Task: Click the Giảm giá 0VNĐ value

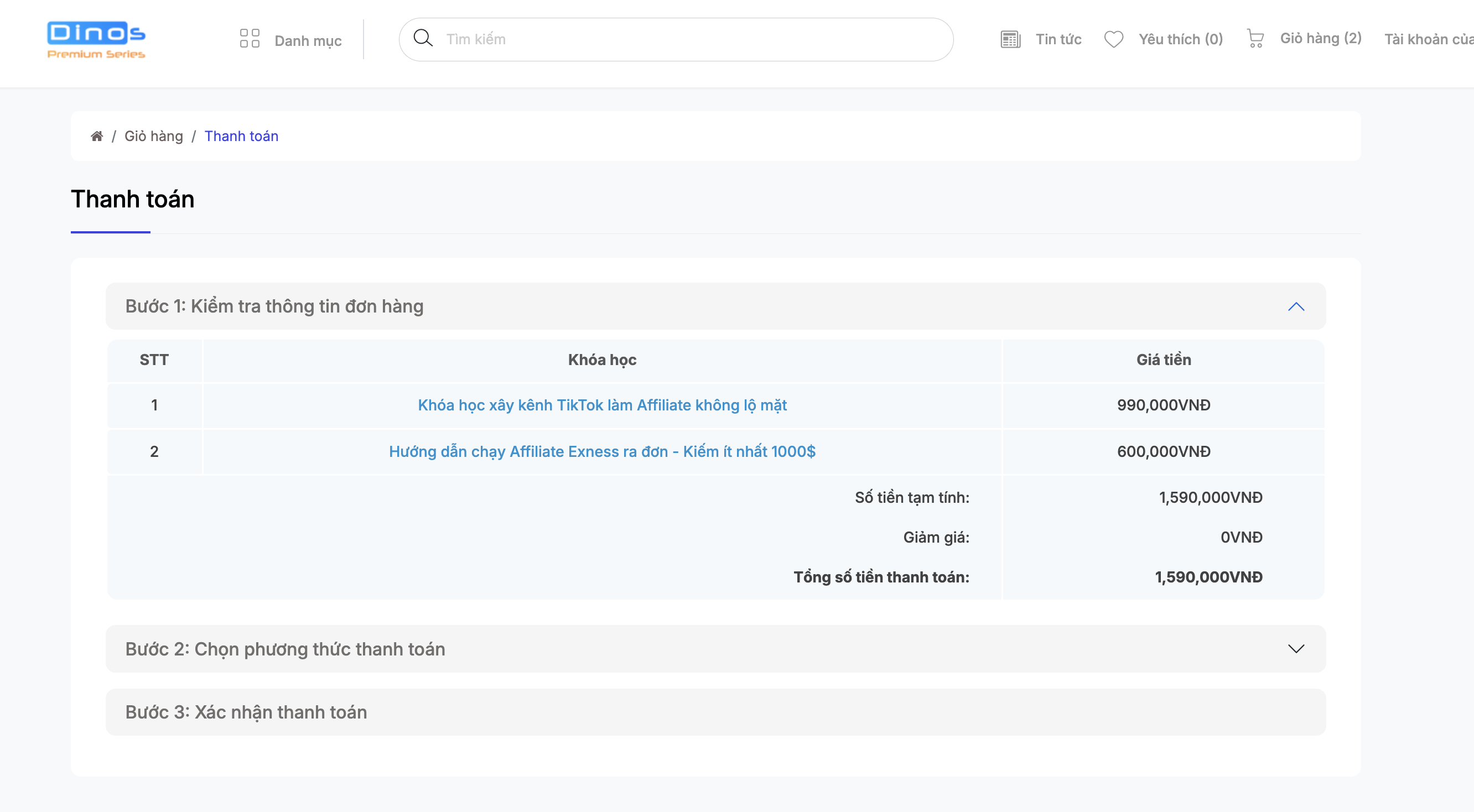Action: 1241,538
